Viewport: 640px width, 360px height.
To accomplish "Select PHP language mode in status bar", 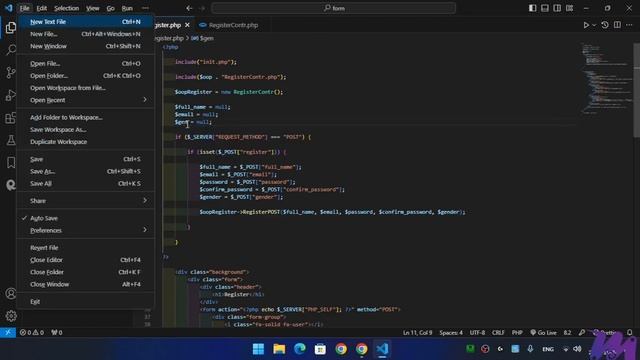I will point(517,332).
